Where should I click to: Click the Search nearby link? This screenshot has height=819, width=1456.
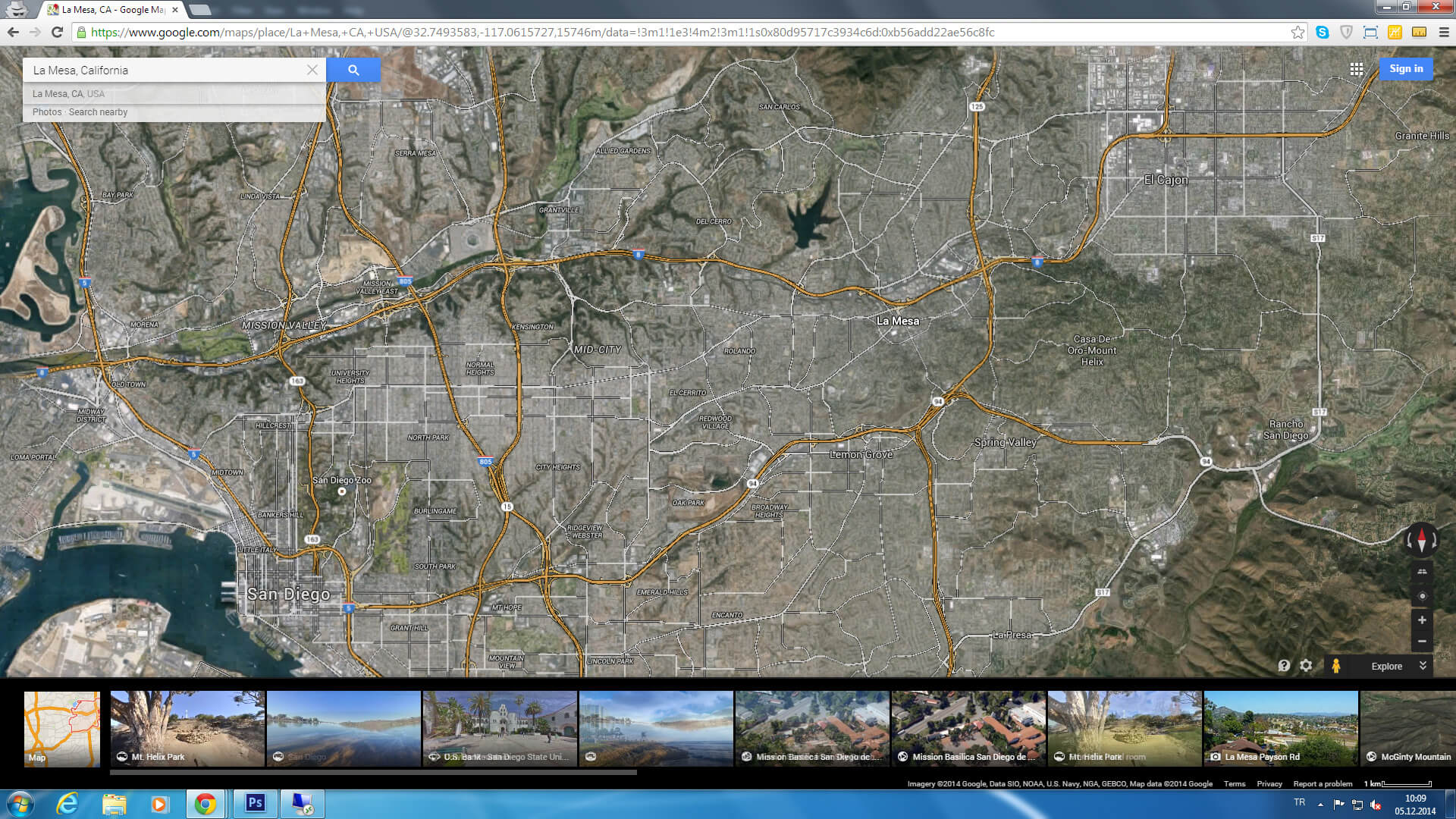tap(98, 112)
